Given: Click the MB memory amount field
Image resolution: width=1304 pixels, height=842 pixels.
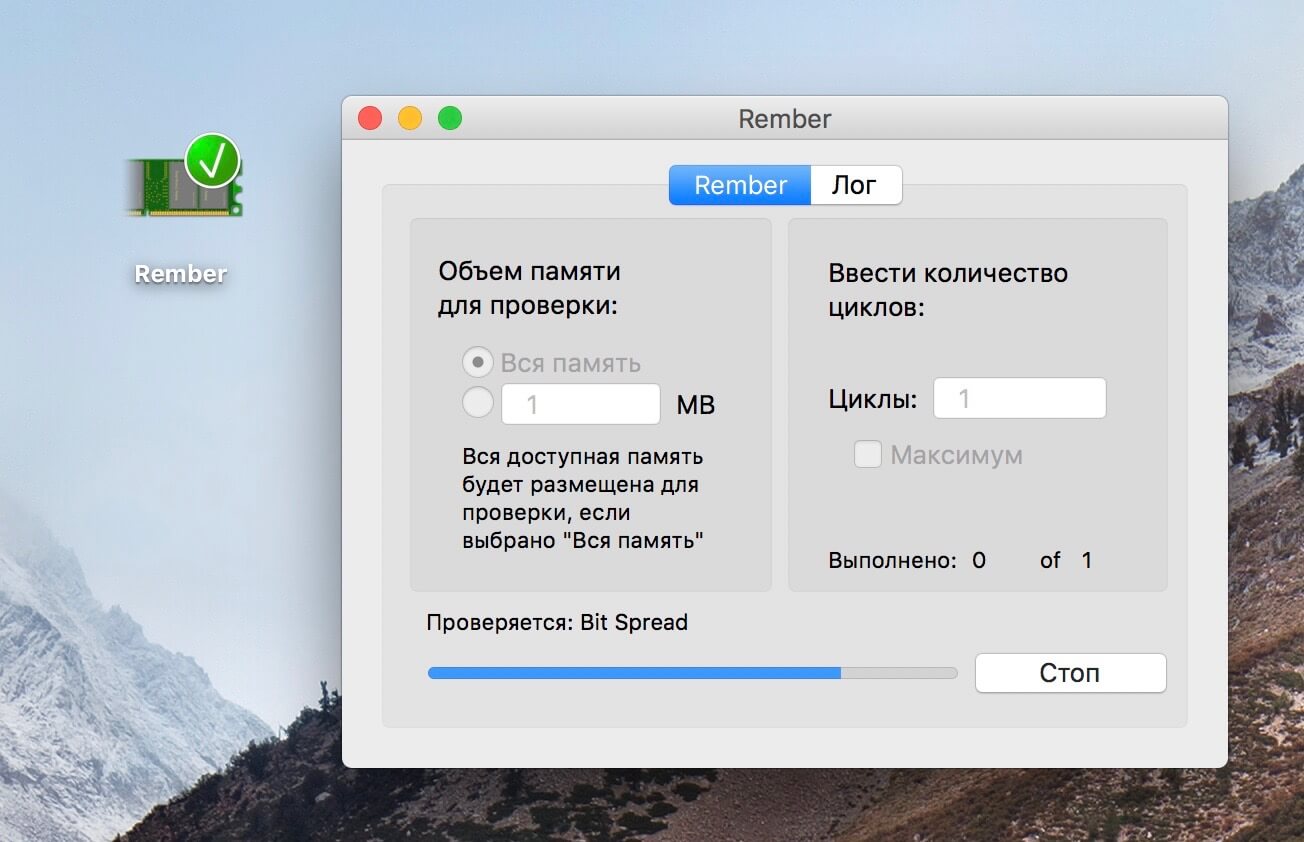Looking at the screenshot, I should click(581, 404).
